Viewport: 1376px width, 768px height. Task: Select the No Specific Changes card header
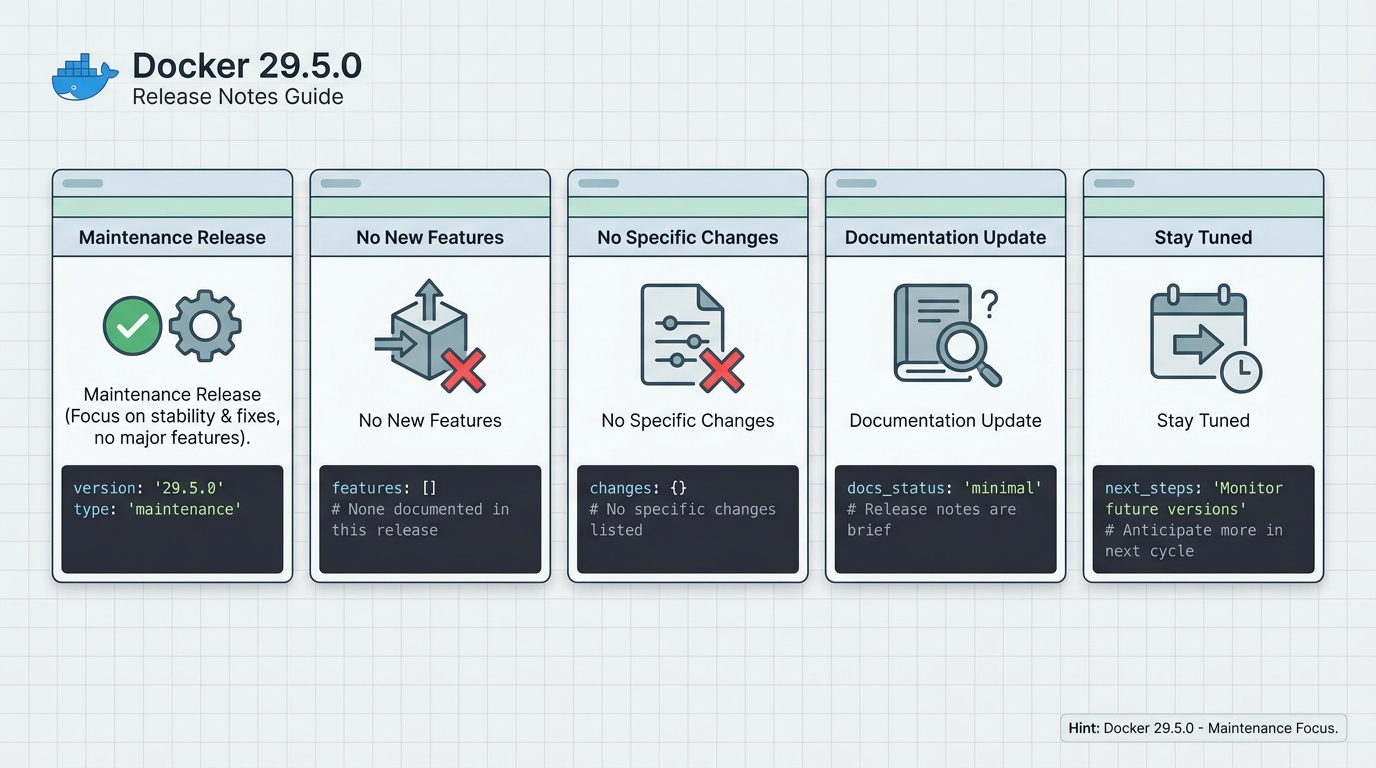click(x=688, y=237)
